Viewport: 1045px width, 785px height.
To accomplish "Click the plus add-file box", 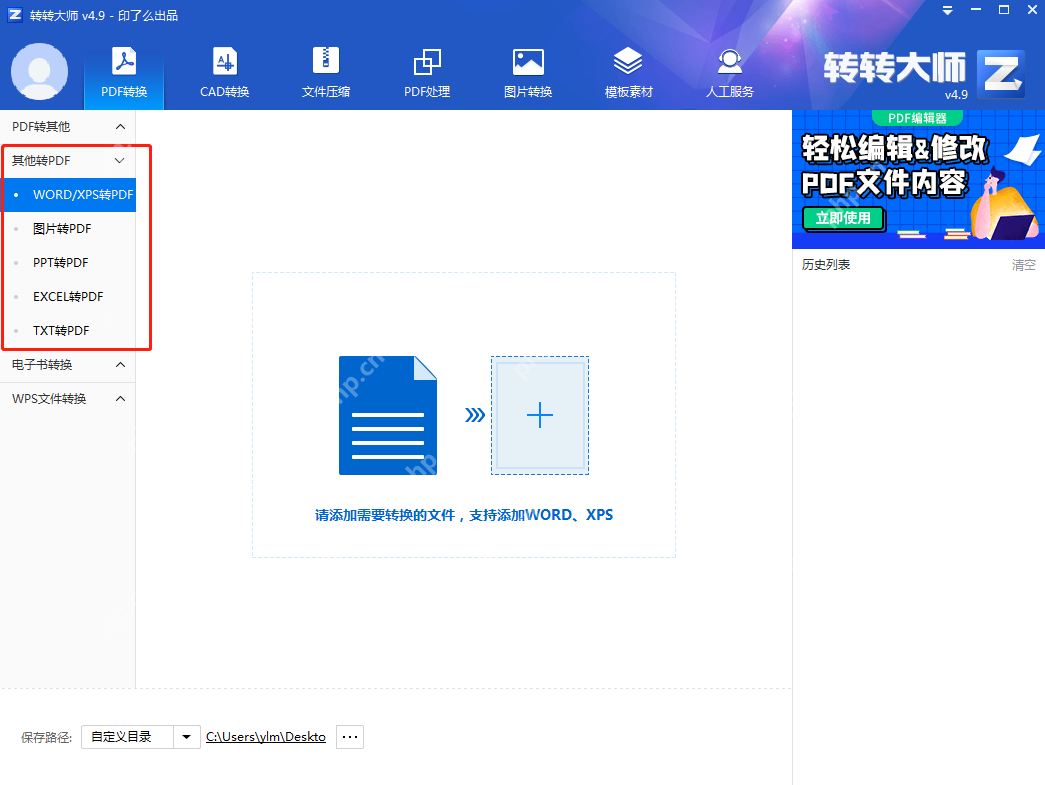I will click(x=540, y=415).
